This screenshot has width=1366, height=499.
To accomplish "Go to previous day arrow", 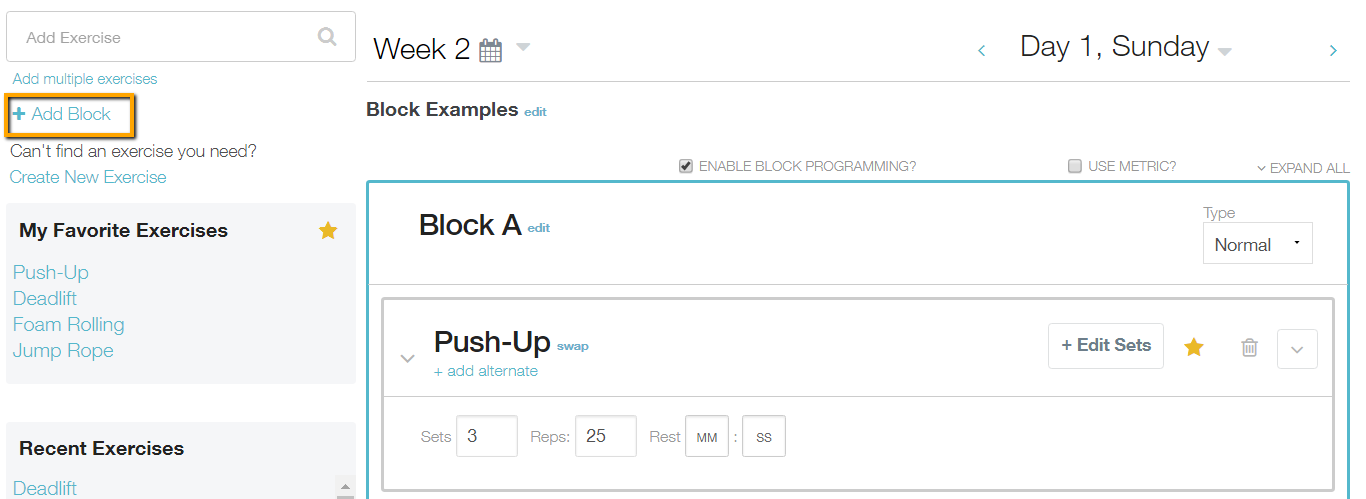I will click(981, 50).
